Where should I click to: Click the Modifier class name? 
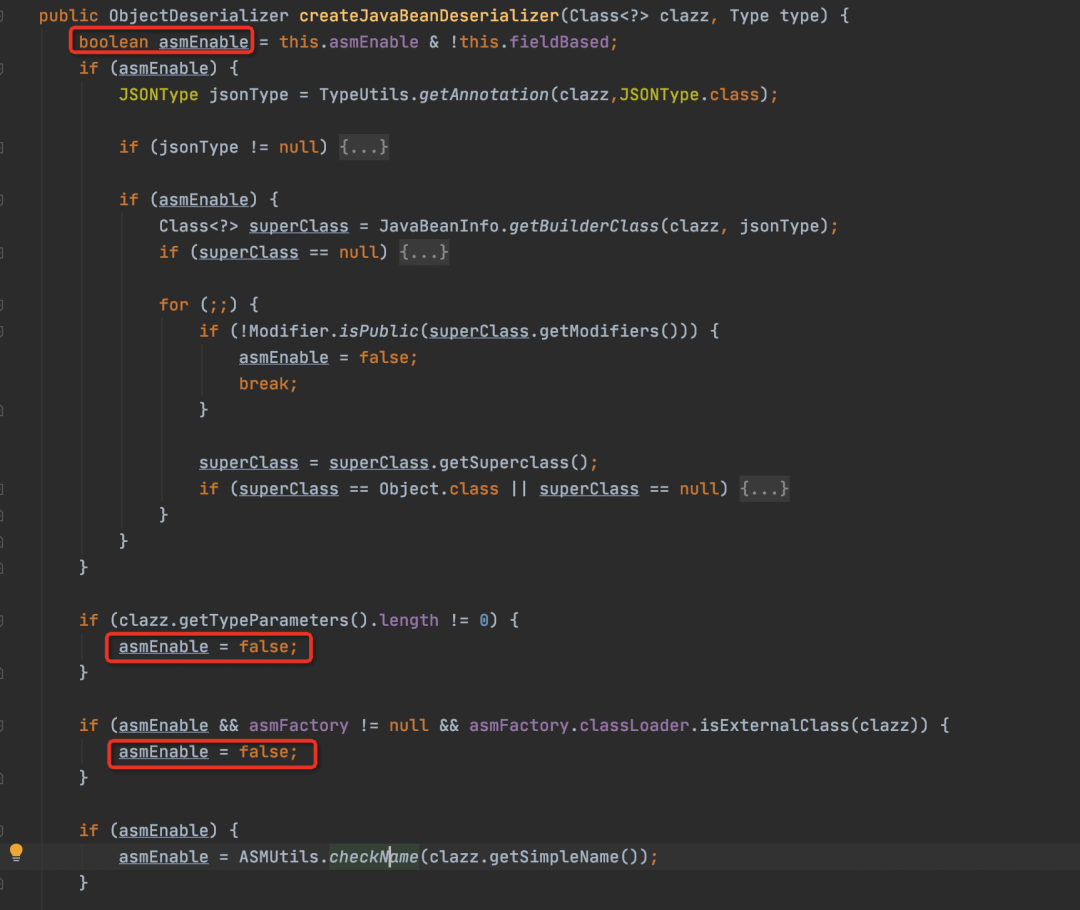(x=289, y=331)
